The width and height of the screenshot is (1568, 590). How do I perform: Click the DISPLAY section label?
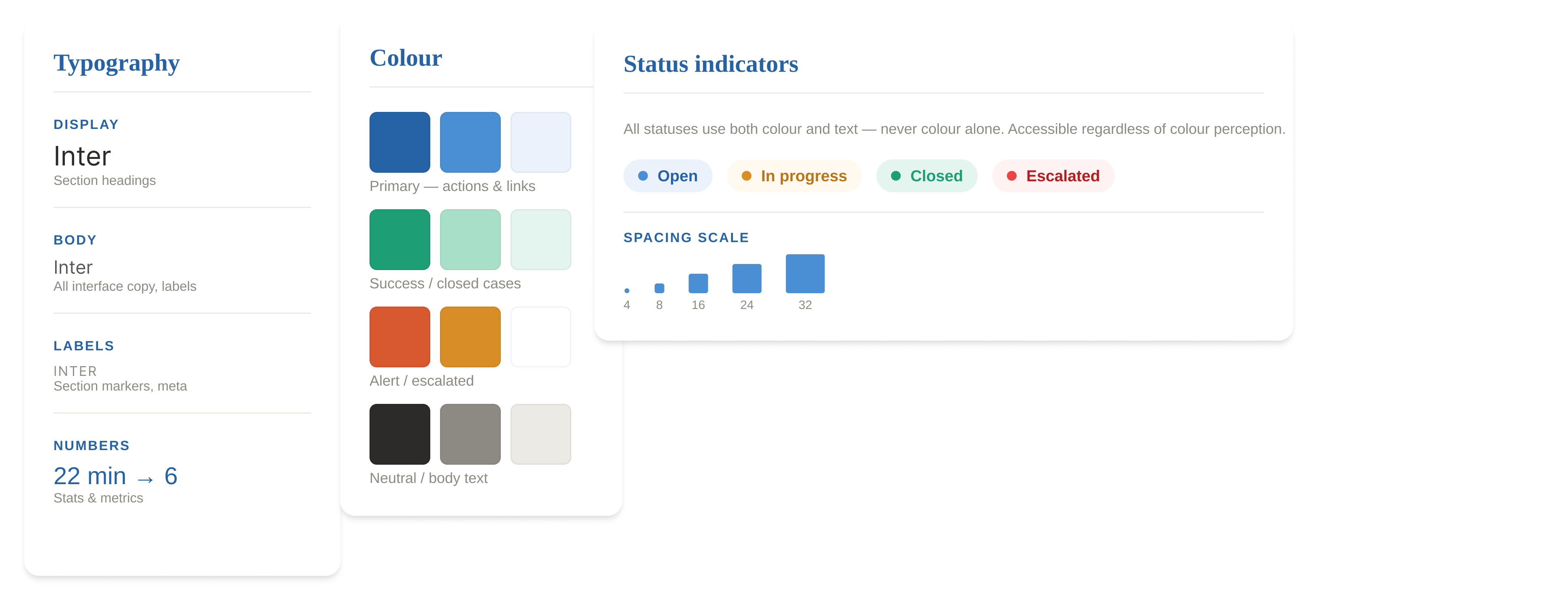tap(86, 124)
